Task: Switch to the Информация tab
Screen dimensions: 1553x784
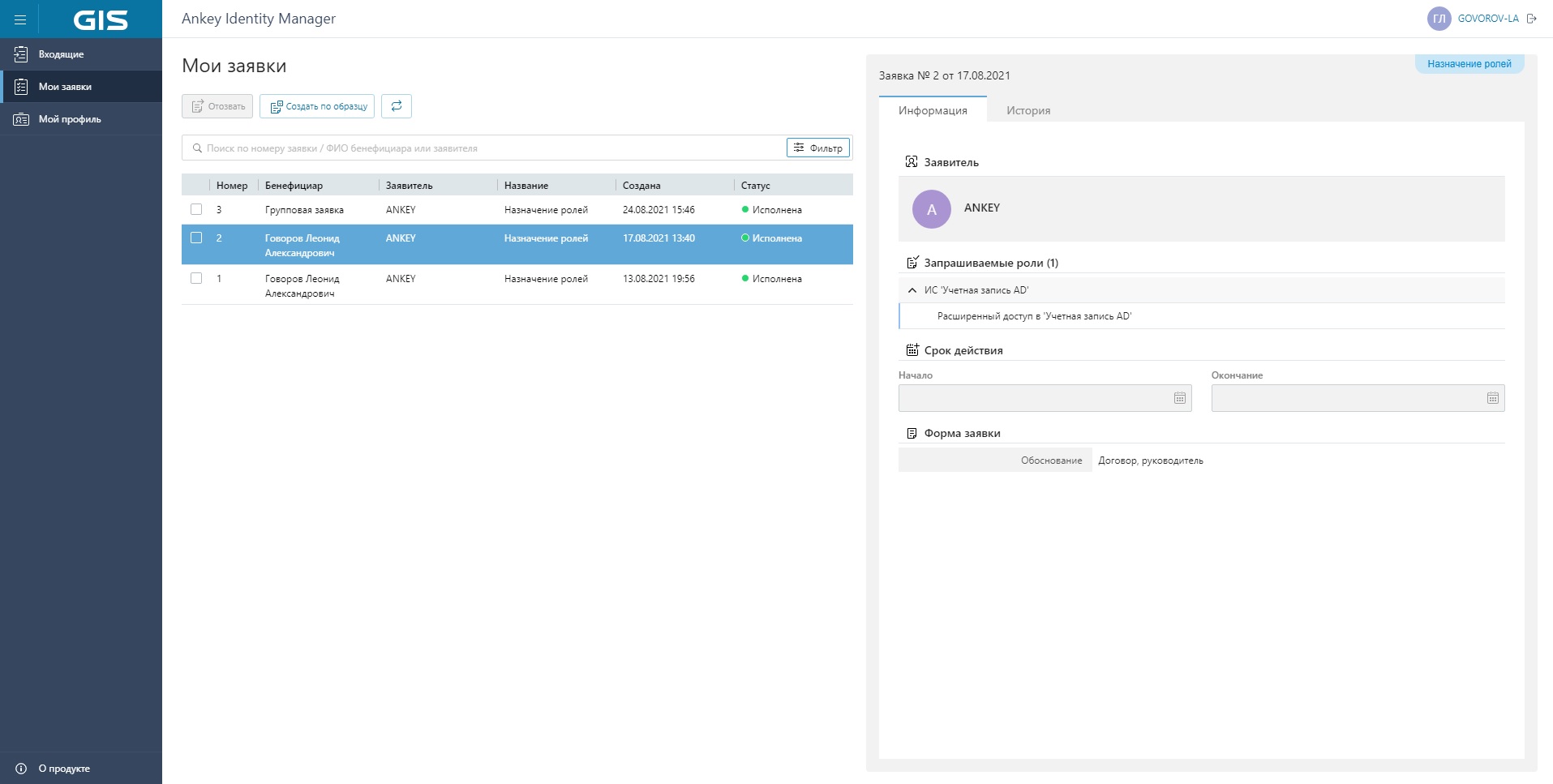Action: tap(933, 110)
